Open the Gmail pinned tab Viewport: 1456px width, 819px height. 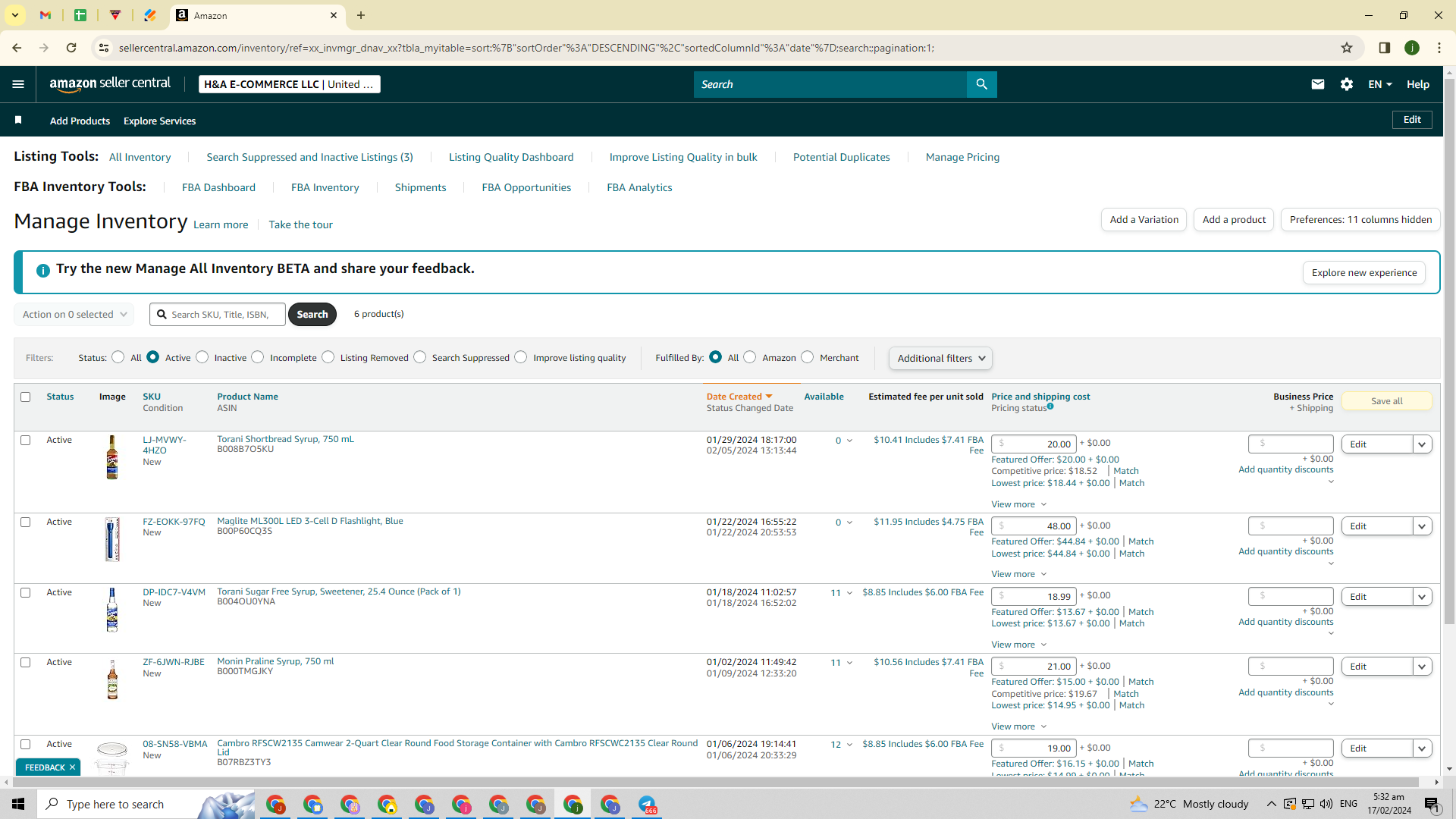(45, 15)
